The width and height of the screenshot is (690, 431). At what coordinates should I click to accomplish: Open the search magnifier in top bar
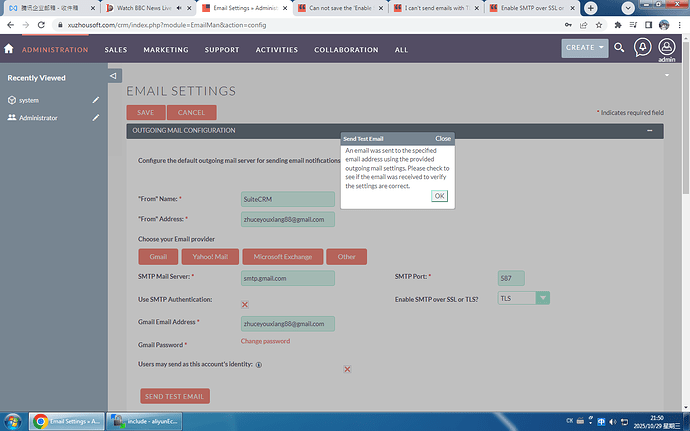[620, 47]
